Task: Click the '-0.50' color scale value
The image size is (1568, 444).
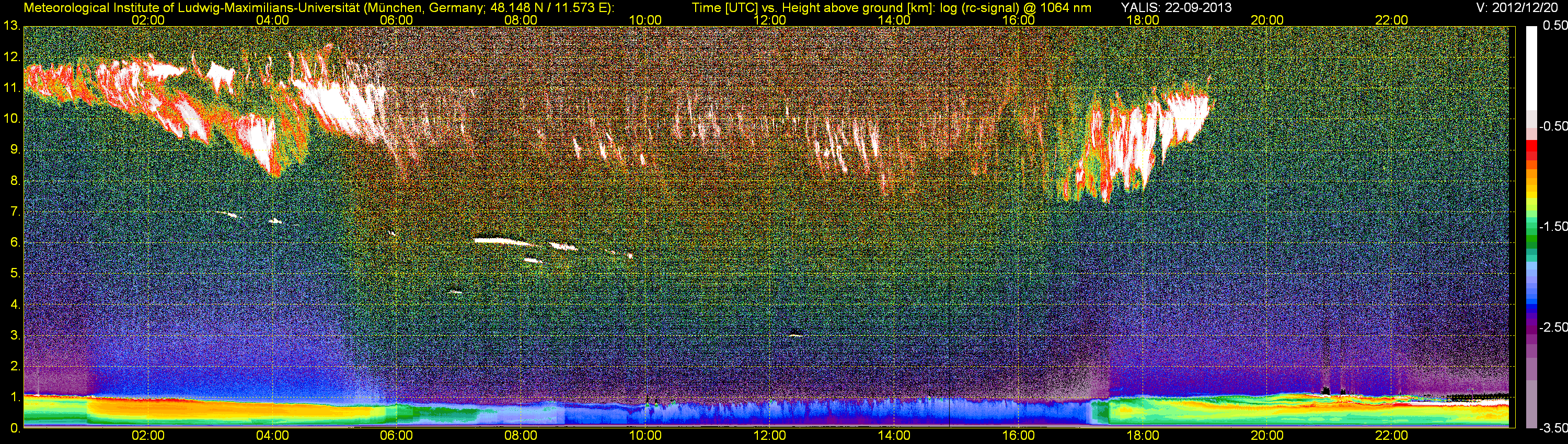Action: click(x=1553, y=126)
